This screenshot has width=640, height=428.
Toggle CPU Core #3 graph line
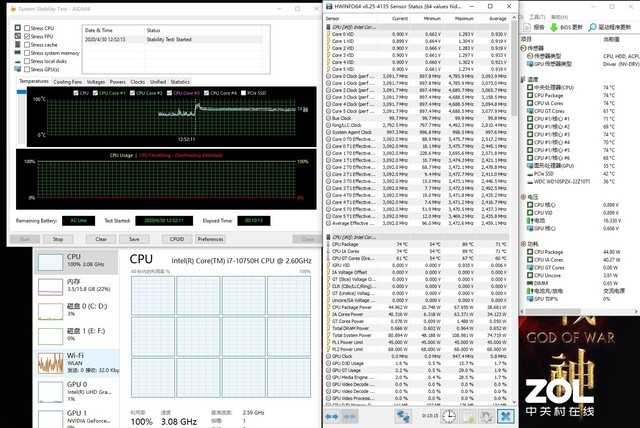pos(170,93)
